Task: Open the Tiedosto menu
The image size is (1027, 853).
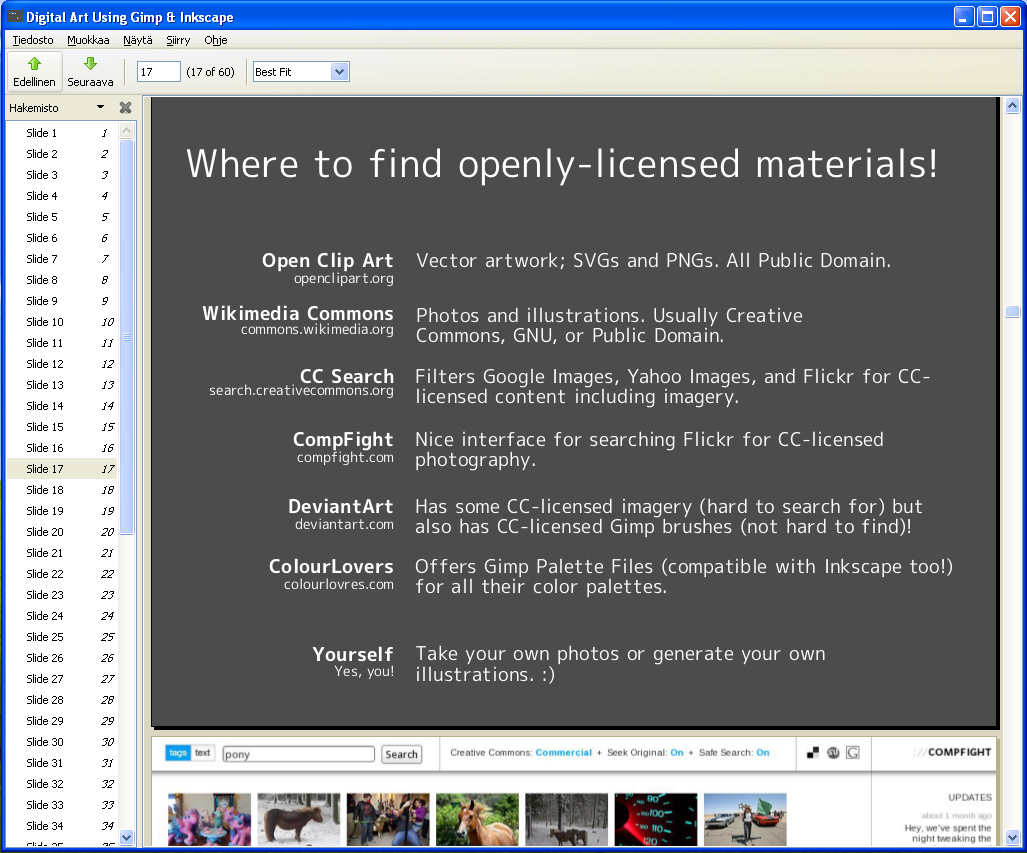Action: (x=33, y=40)
